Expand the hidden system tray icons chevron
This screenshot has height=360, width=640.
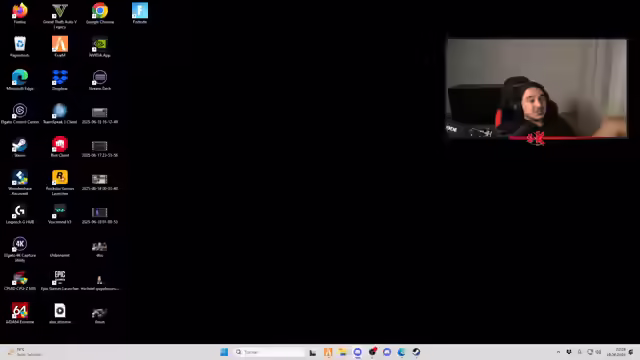point(558,352)
